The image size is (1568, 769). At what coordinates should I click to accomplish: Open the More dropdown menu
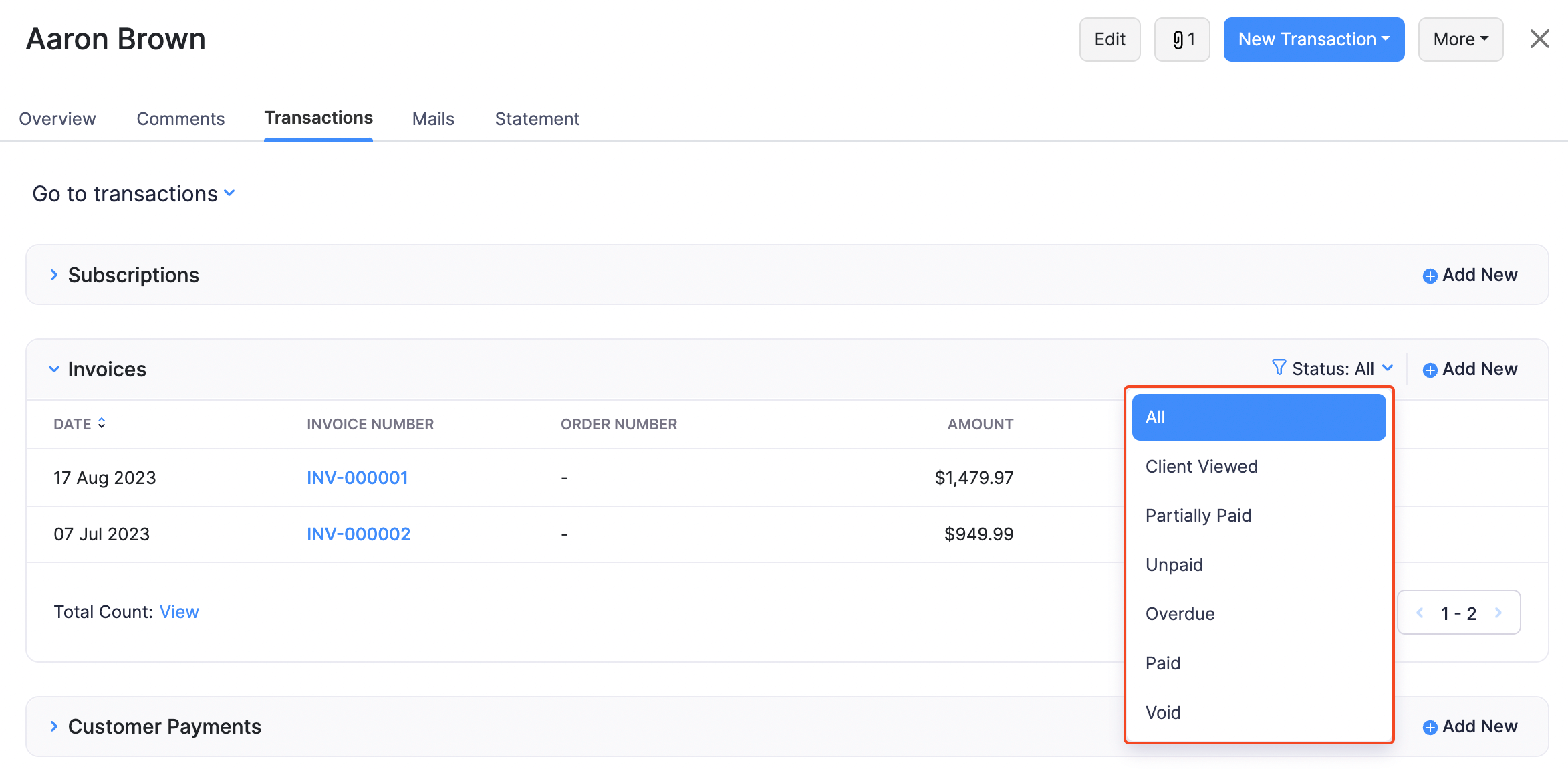[1460, 39]
